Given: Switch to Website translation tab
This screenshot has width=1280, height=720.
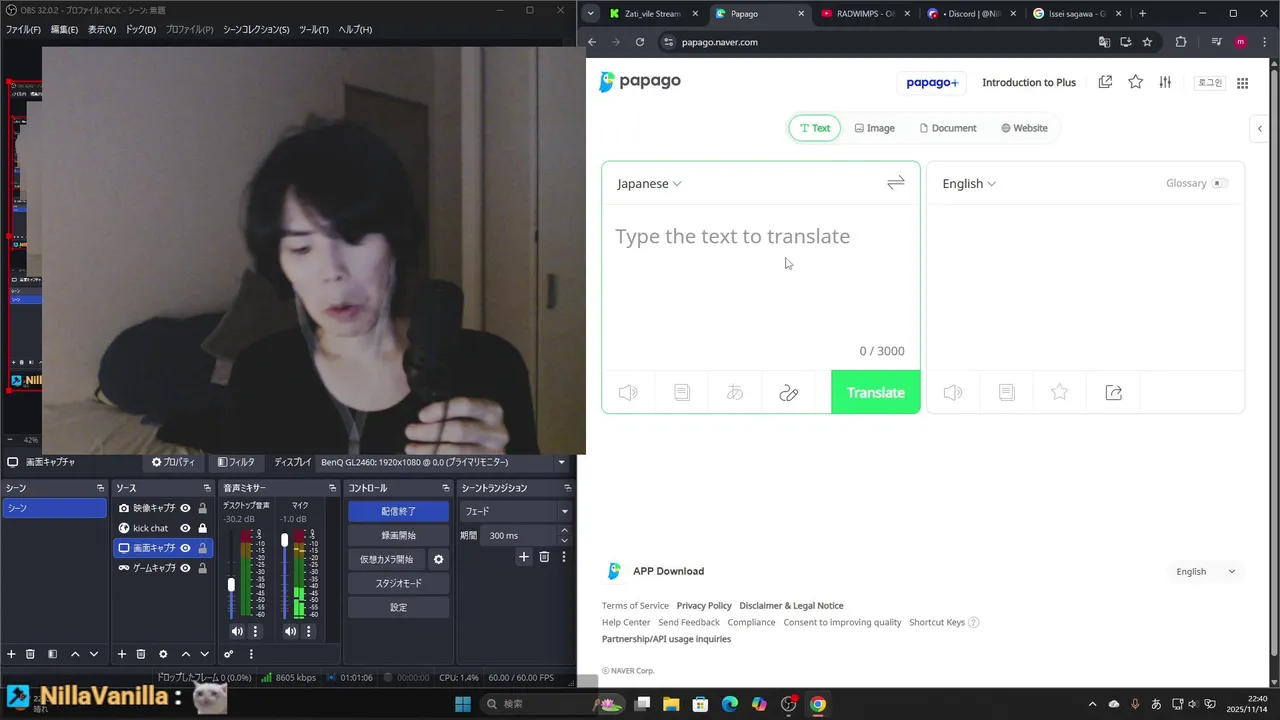Looking at the screenshot, I should (x=1024, y=128).
